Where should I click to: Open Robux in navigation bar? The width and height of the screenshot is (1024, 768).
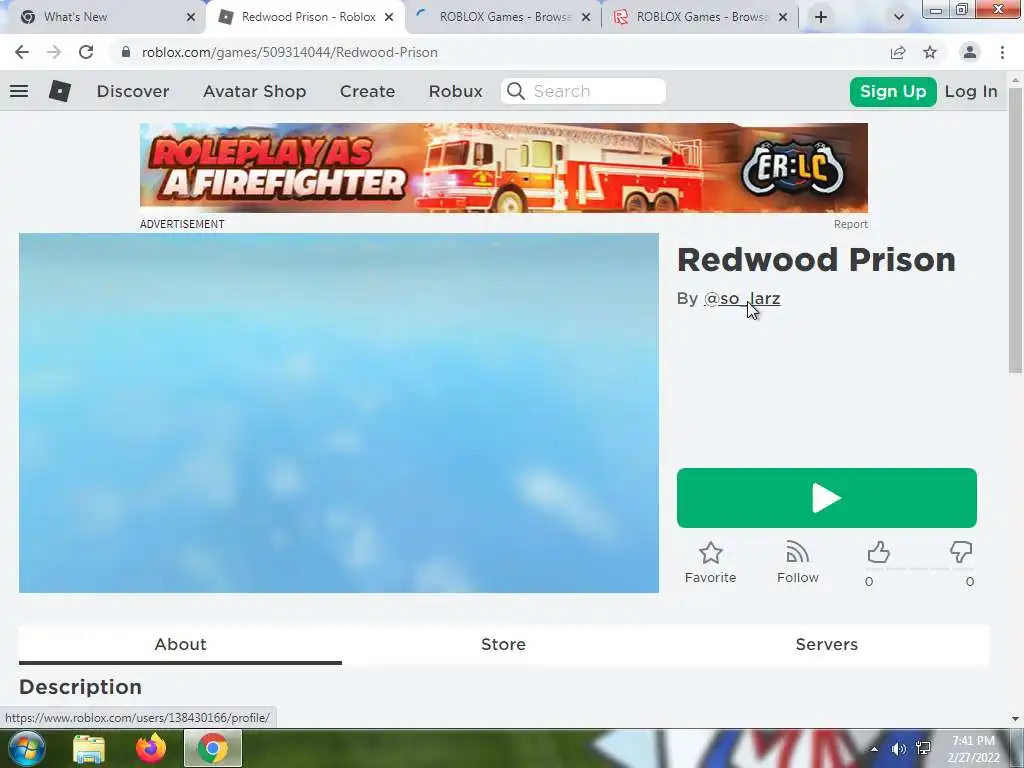pos(456,91)
